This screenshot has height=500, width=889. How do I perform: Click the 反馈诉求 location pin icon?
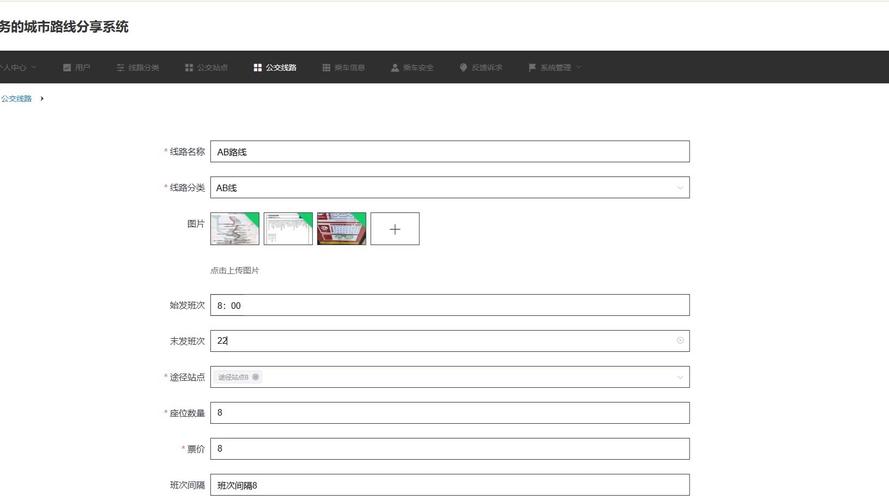(463, 68)
